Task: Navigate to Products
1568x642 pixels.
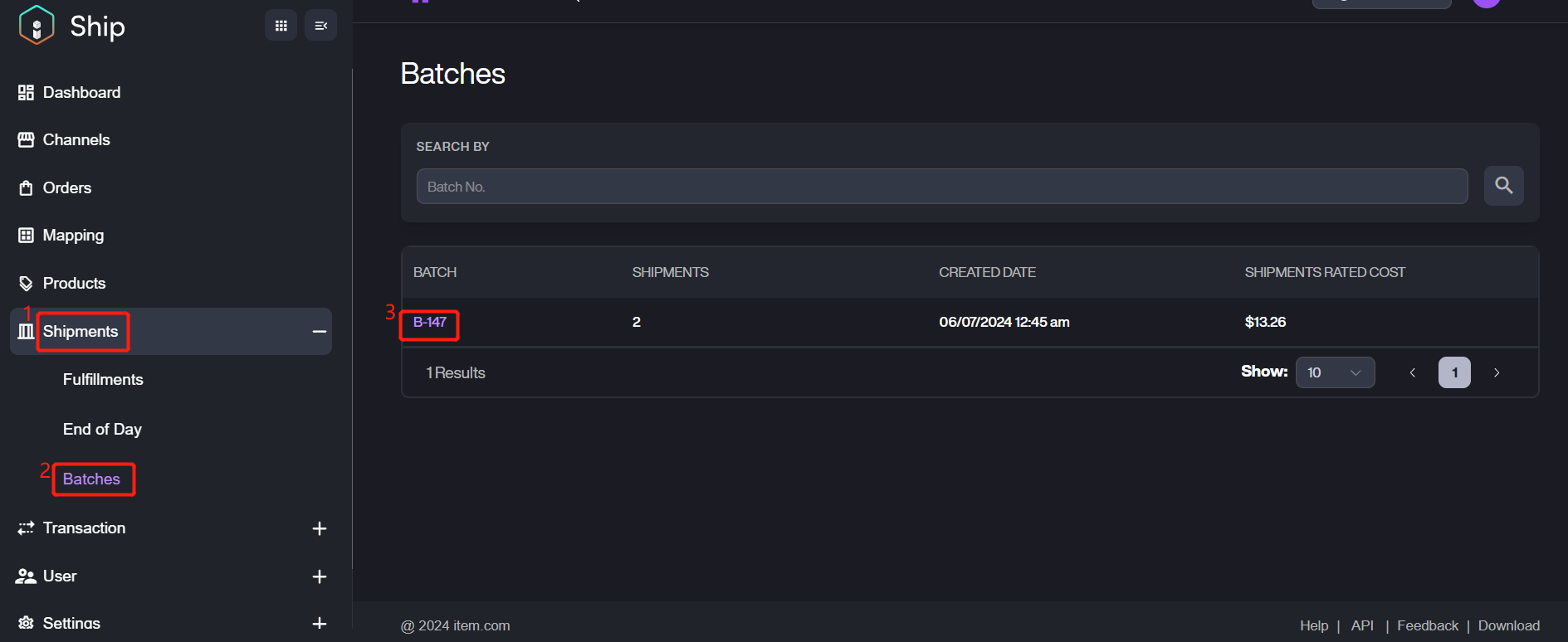Action: click(x=74, y=284)
